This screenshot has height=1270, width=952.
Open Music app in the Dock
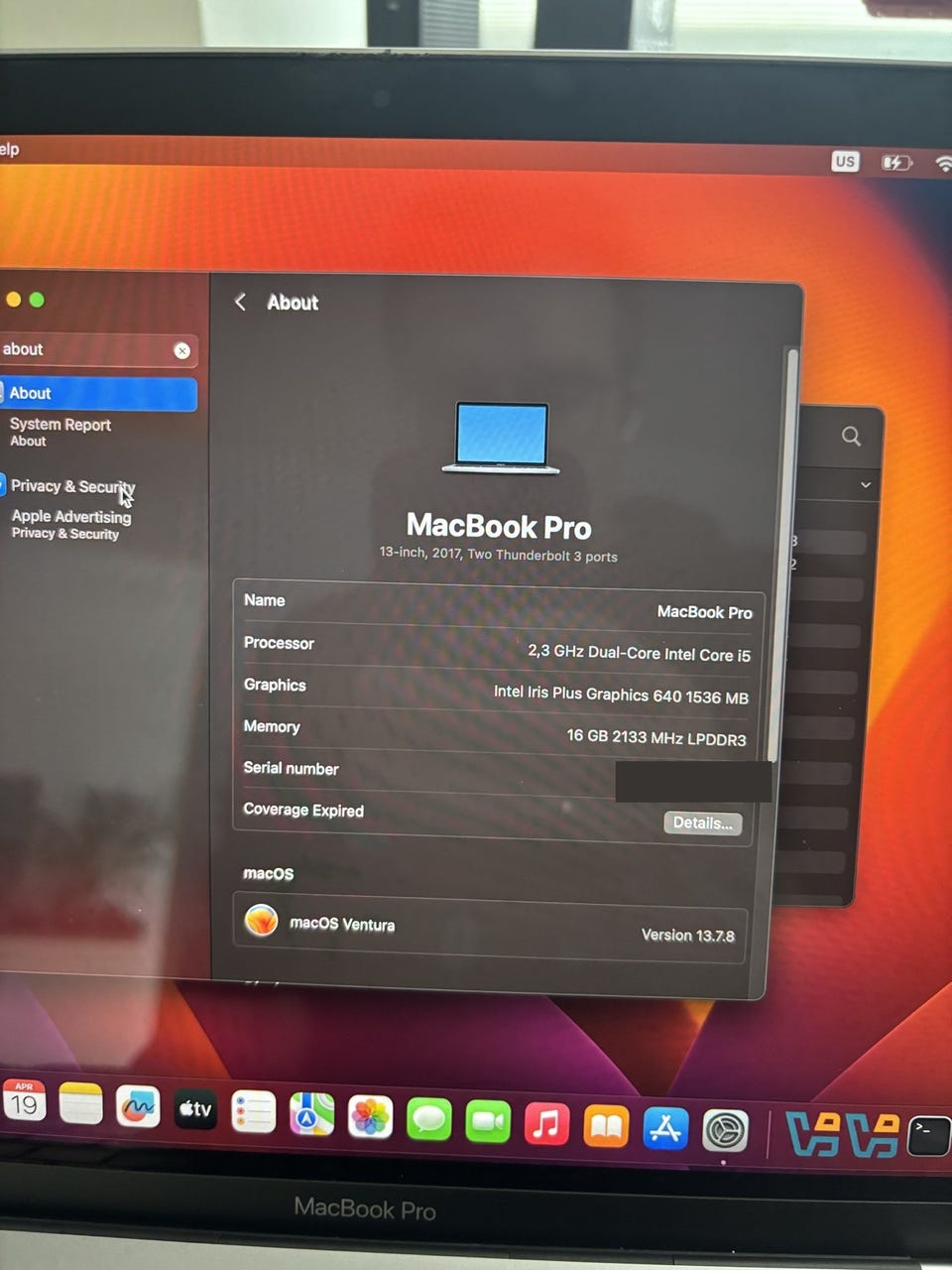[546, 1124]
